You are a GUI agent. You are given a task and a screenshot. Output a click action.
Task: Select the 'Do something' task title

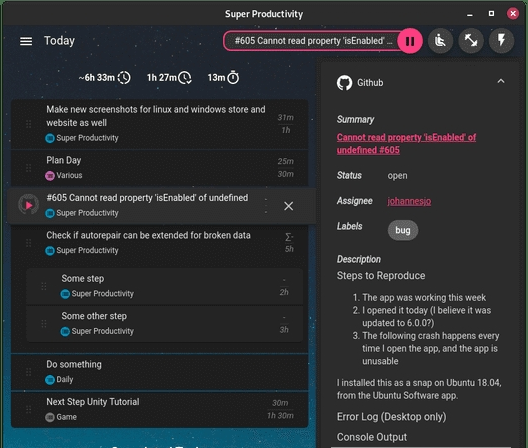pos(74,364)
